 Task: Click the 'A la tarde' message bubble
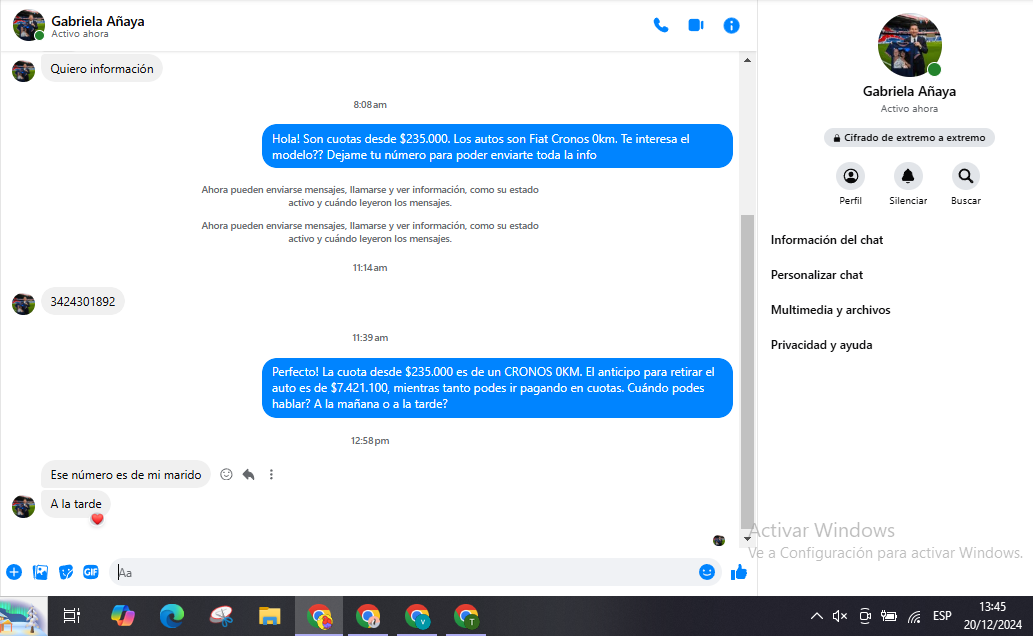tap(76, 504)
